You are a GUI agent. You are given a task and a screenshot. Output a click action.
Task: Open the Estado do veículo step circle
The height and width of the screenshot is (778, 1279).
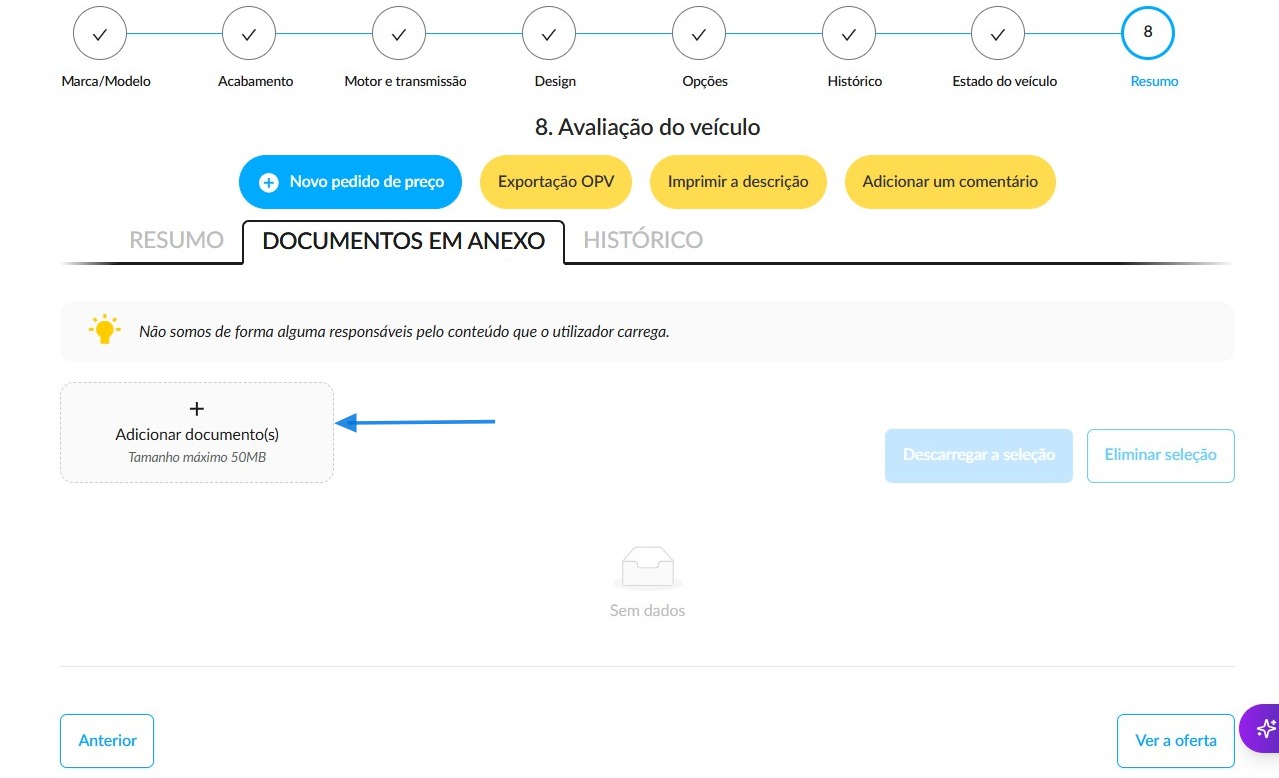point(999,33)
